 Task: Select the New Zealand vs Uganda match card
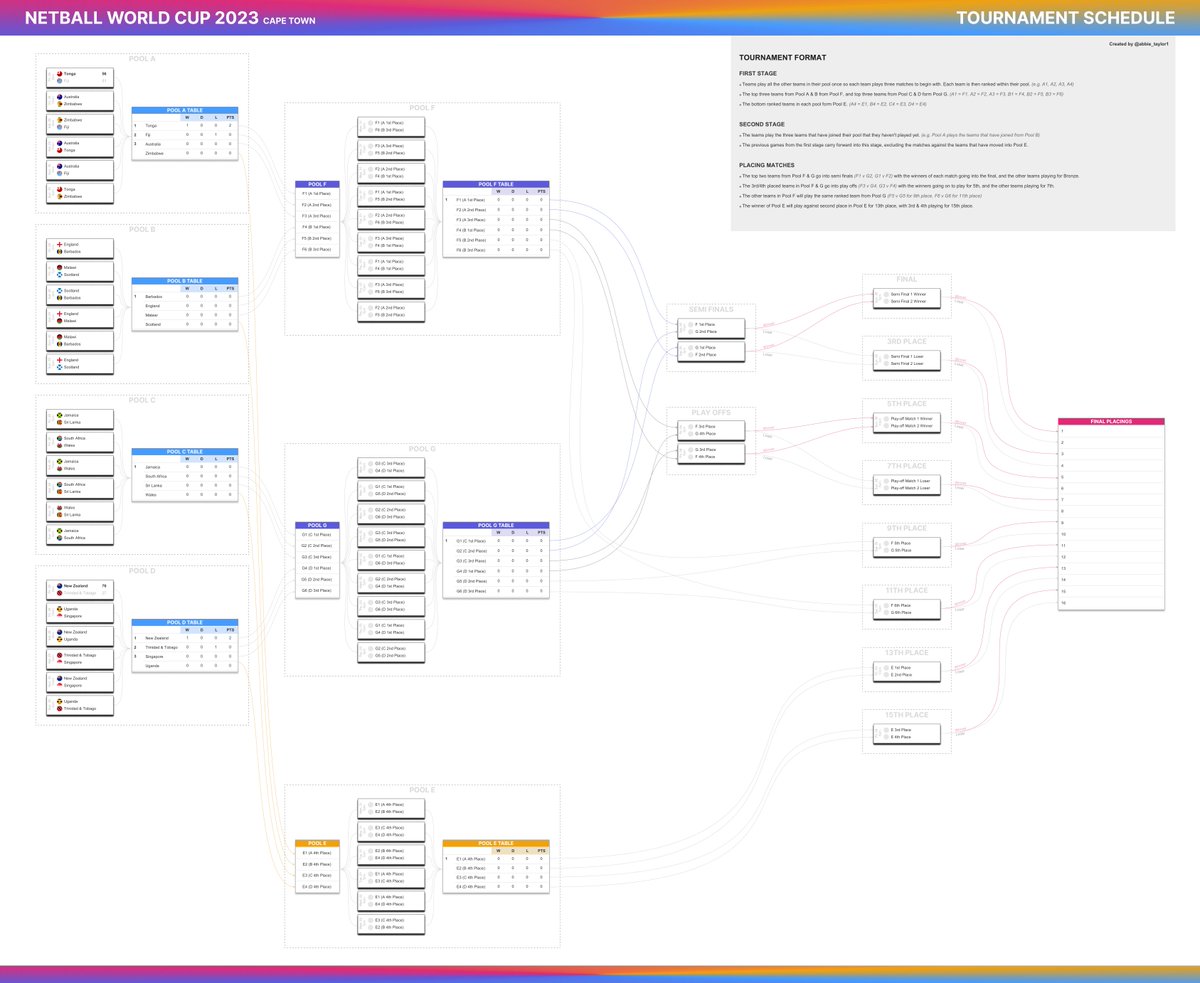pos(80,636)
